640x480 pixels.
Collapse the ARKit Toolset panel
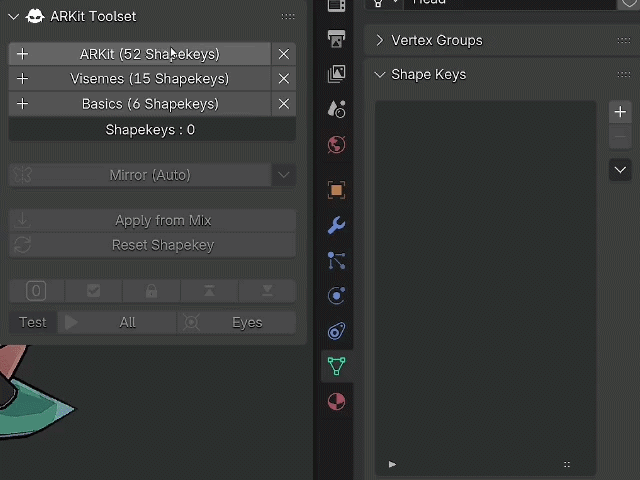click(13, 17)
